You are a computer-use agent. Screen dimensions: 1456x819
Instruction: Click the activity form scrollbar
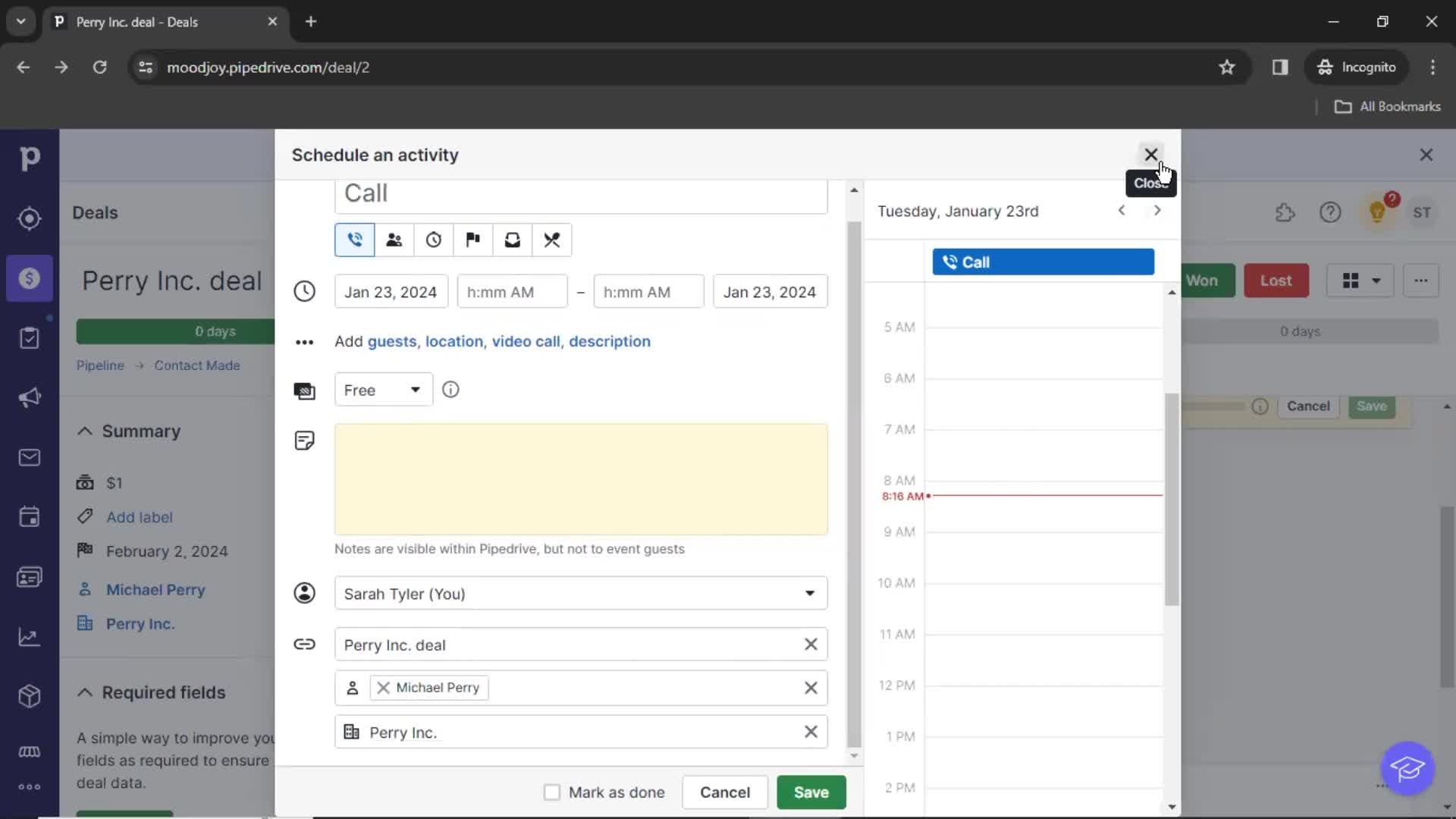[x=854, y=485]
